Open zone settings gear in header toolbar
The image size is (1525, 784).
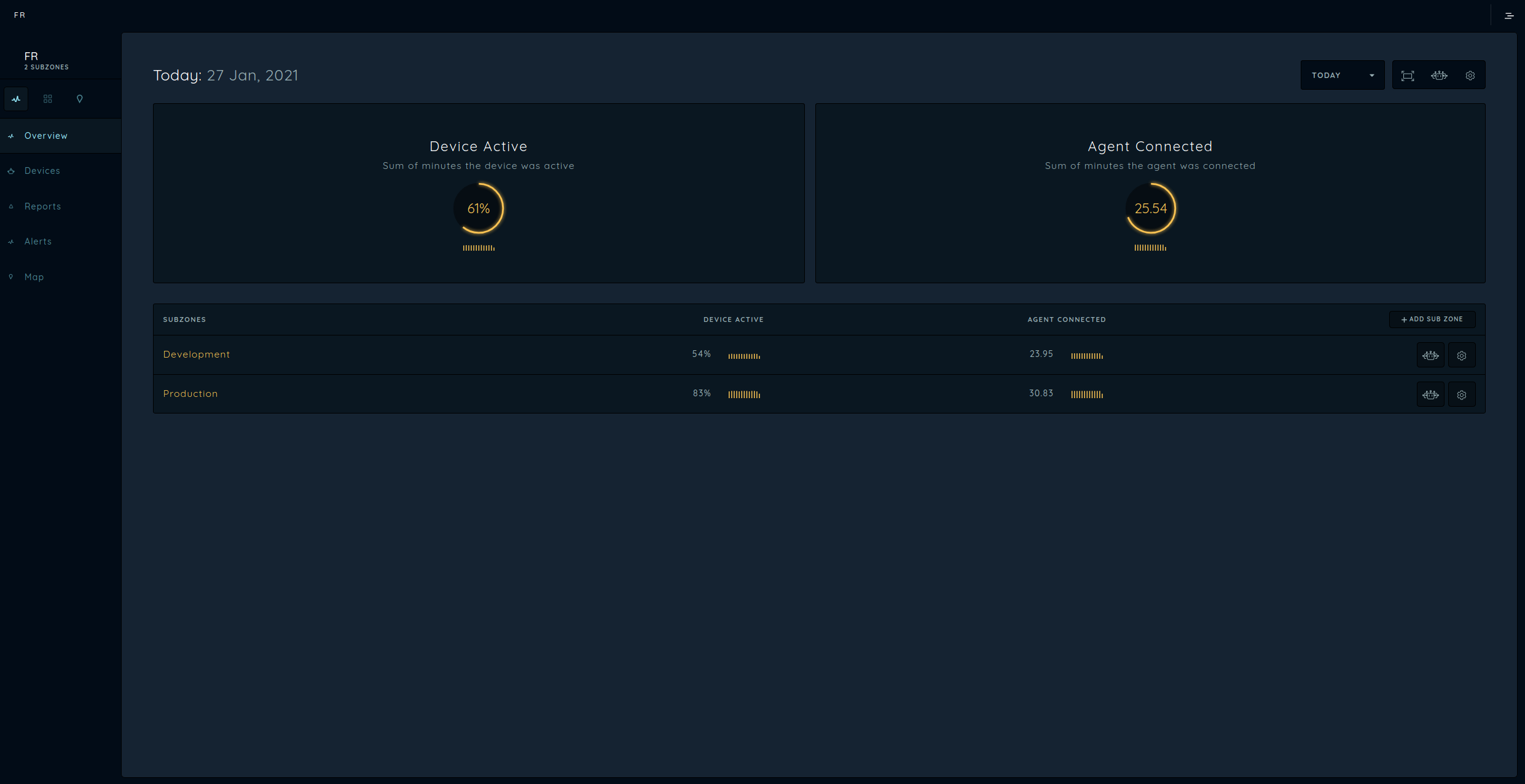pos(1470,76)
